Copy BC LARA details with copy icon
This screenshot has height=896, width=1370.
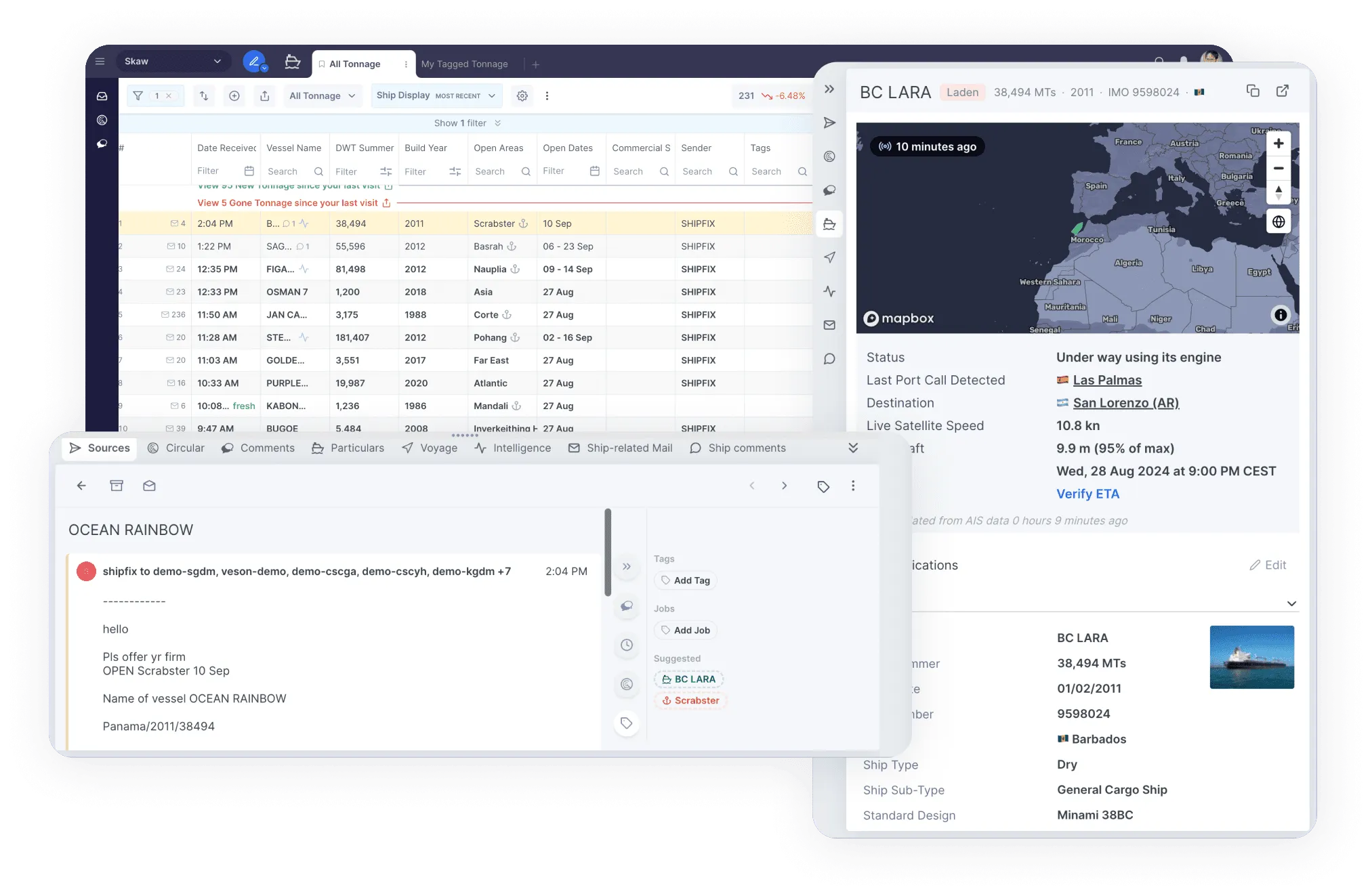click(1253, 91)
